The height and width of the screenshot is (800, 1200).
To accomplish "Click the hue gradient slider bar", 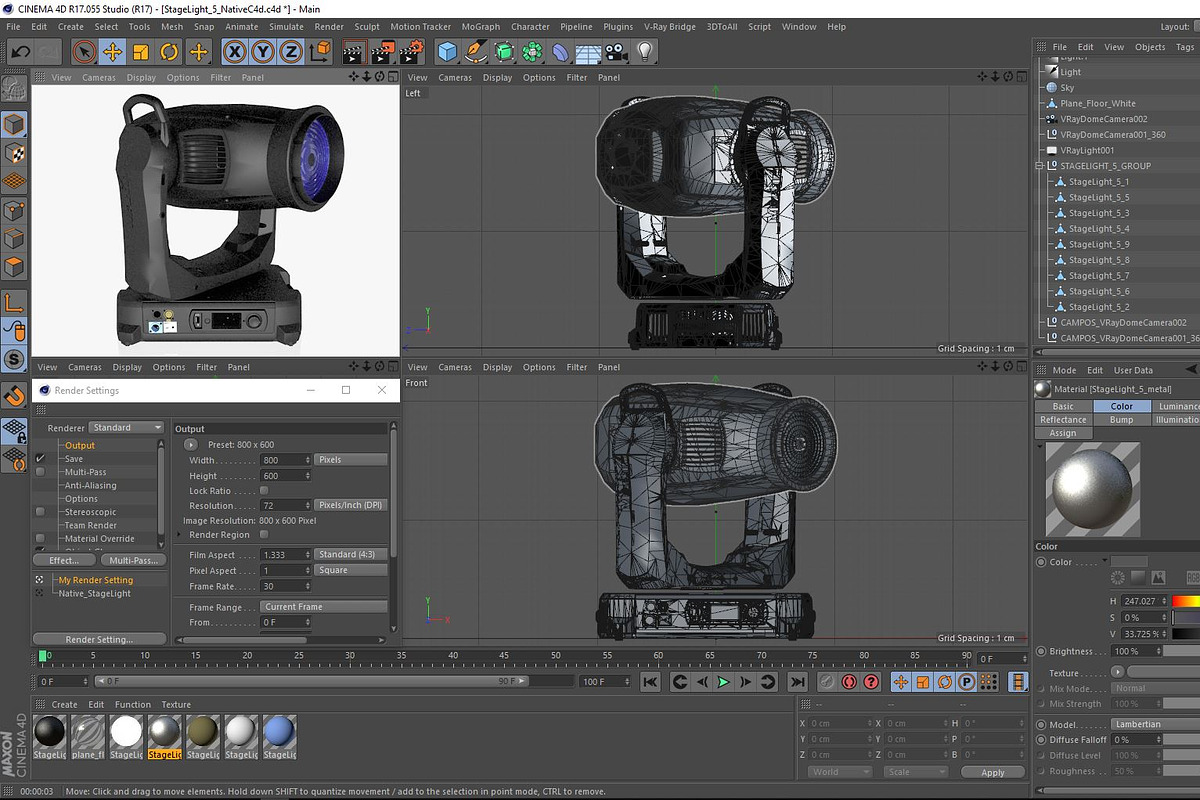I will coord(1186,601).
